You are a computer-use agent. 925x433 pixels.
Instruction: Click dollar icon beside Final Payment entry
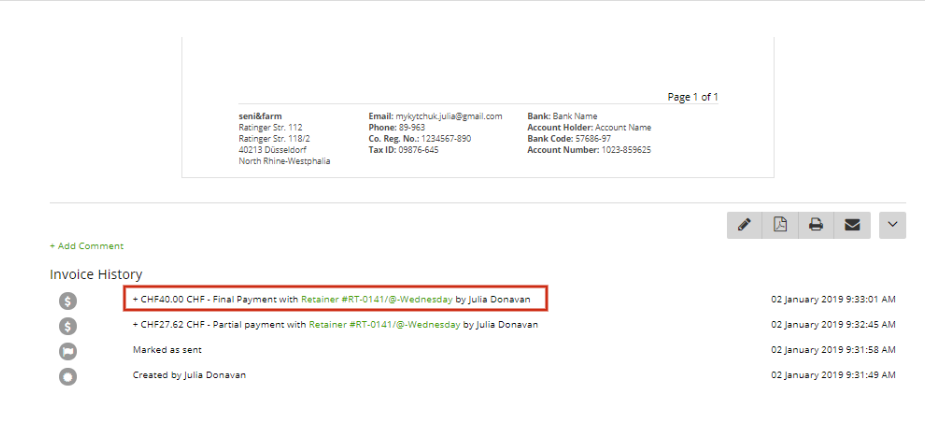coord(68,301)
